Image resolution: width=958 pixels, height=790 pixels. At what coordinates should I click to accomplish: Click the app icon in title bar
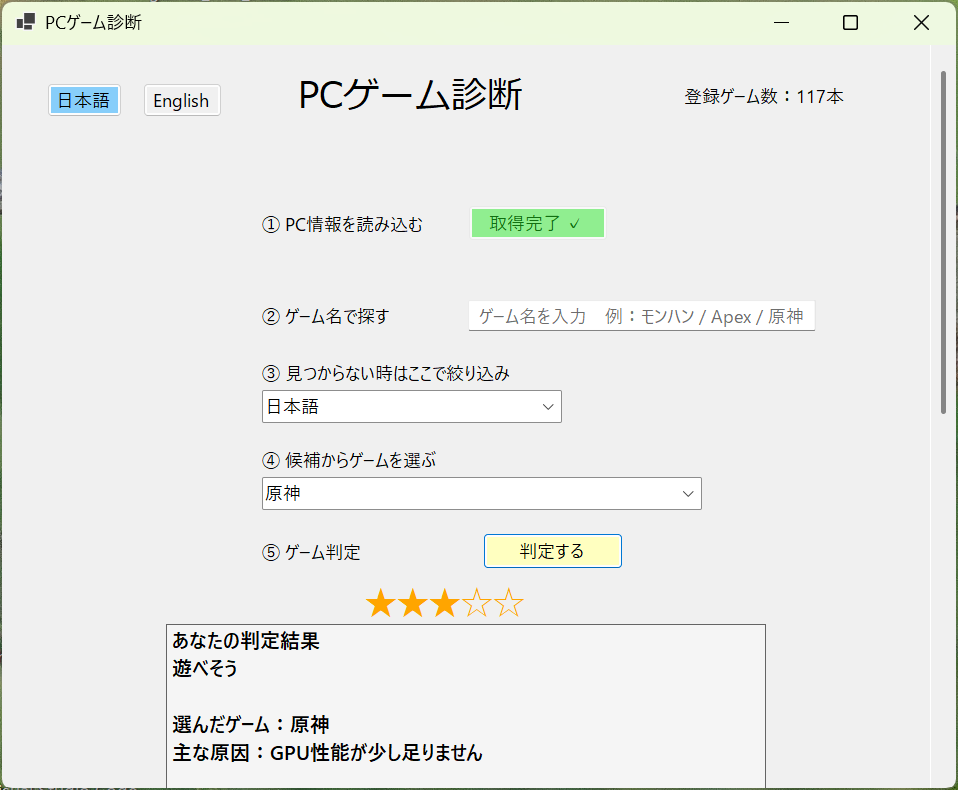click(x=26, y=23)
